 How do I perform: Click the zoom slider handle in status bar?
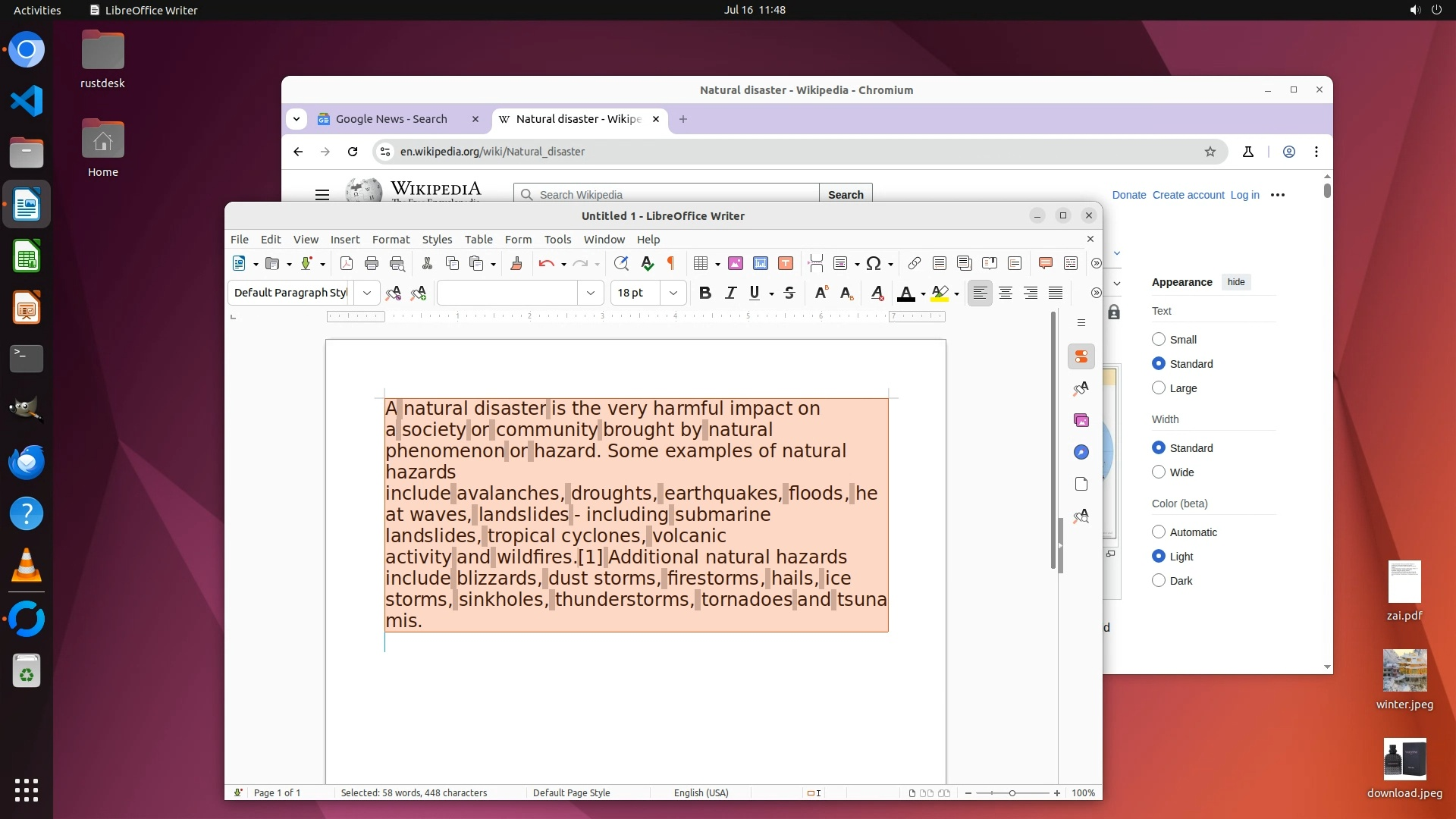click(x=1012, y=793)
